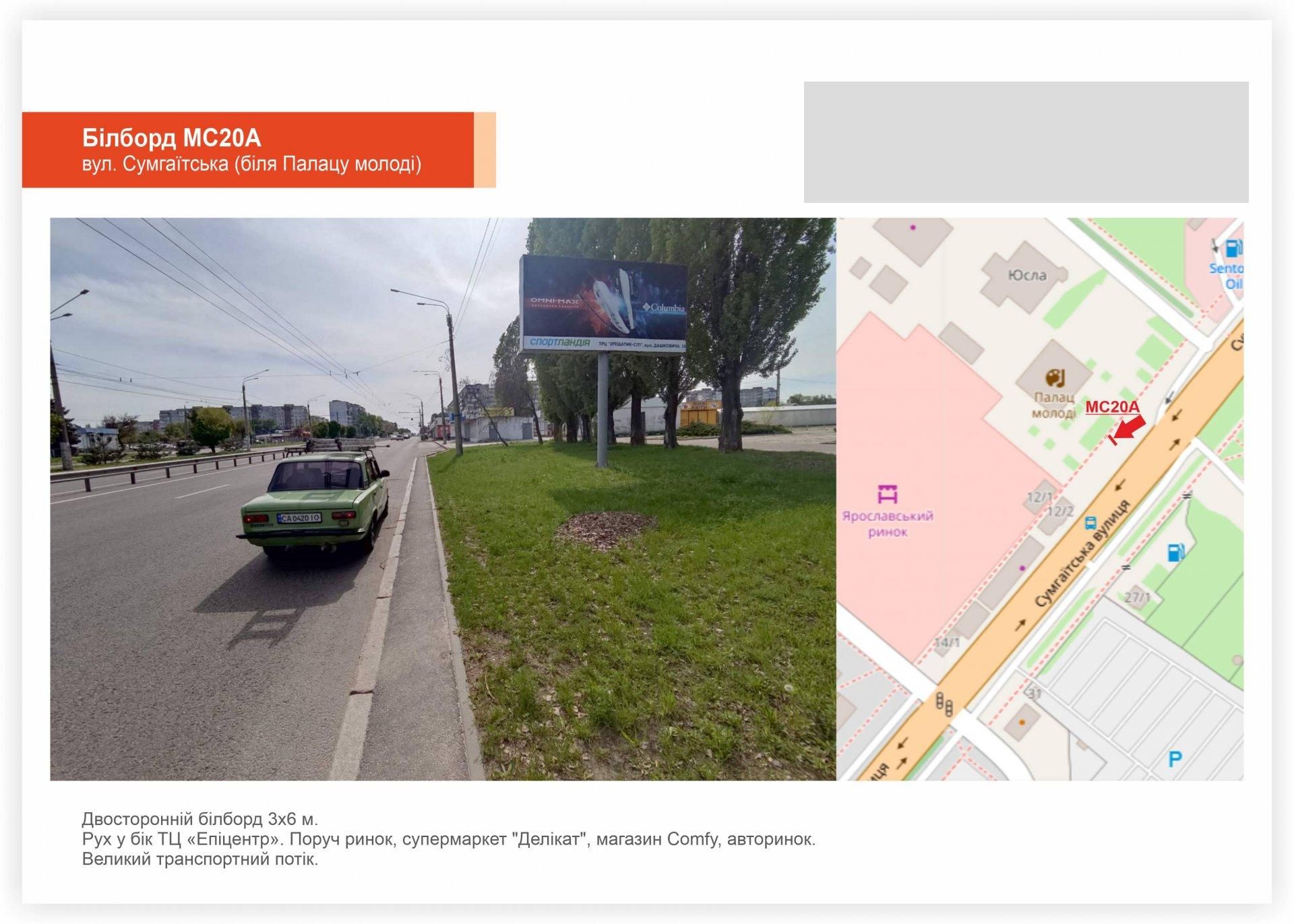Click the green car's license plate
1294x924 pixels.
(299, 518)
